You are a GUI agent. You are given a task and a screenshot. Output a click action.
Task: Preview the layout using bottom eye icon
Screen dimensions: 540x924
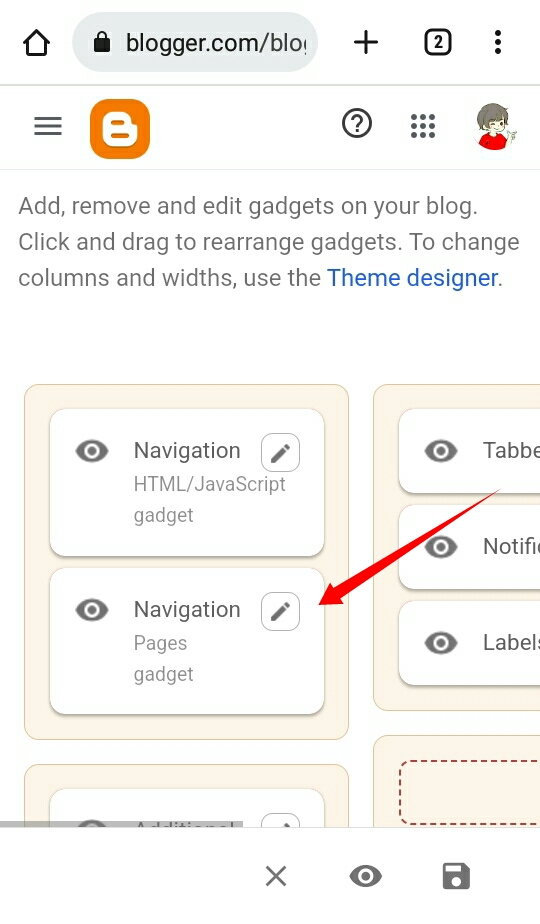pos(366,876)
